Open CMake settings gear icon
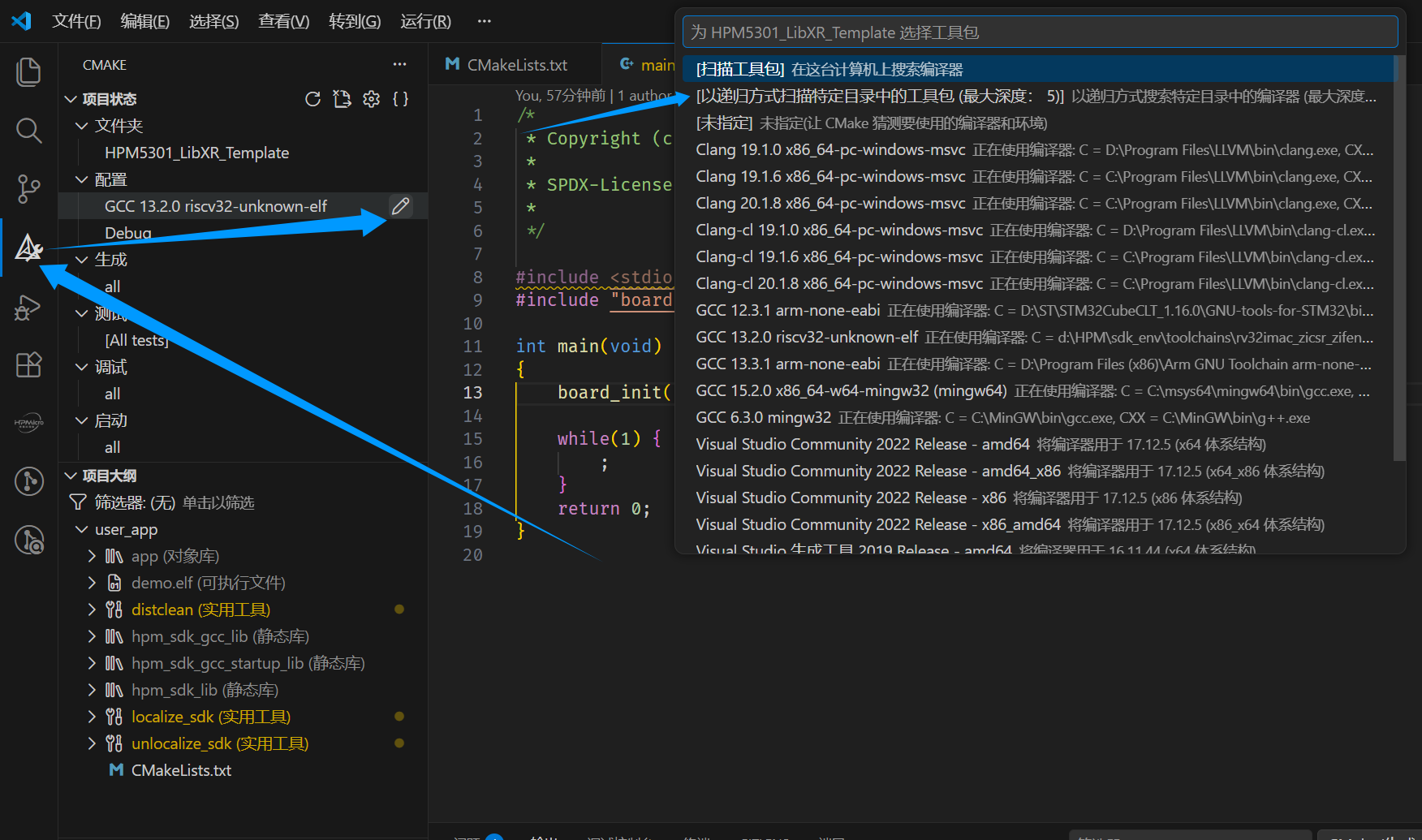1422x840 pixels. [x=371, y=99]
